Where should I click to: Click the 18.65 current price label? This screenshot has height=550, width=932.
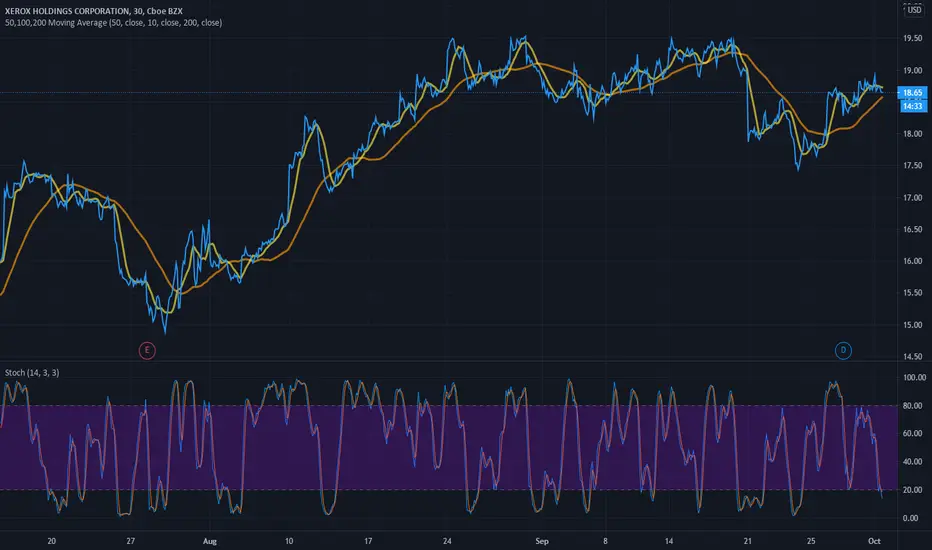pos(912,93)
